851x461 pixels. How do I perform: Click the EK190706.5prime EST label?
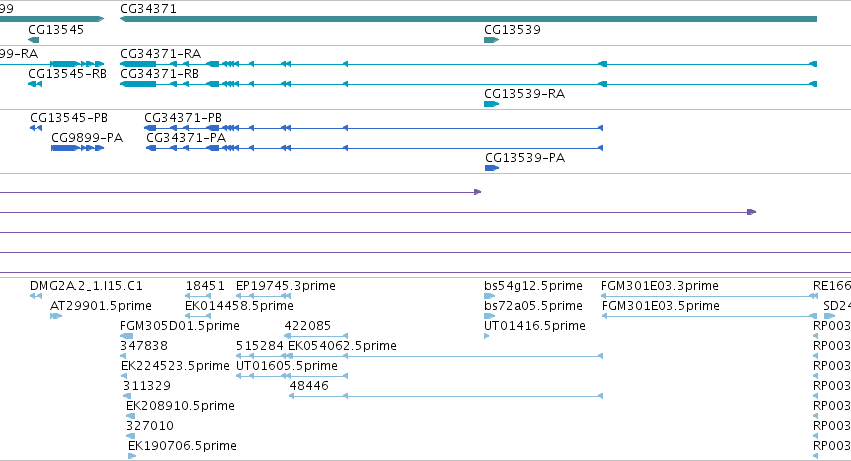[x=182, y=446]
